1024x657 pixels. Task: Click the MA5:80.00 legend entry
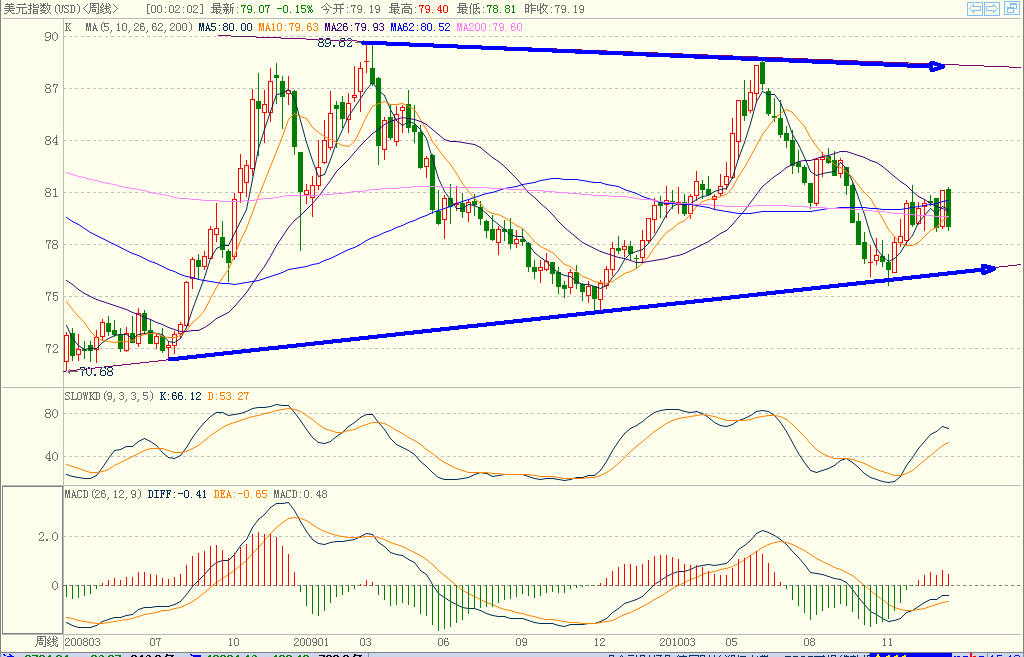(225, 27)
